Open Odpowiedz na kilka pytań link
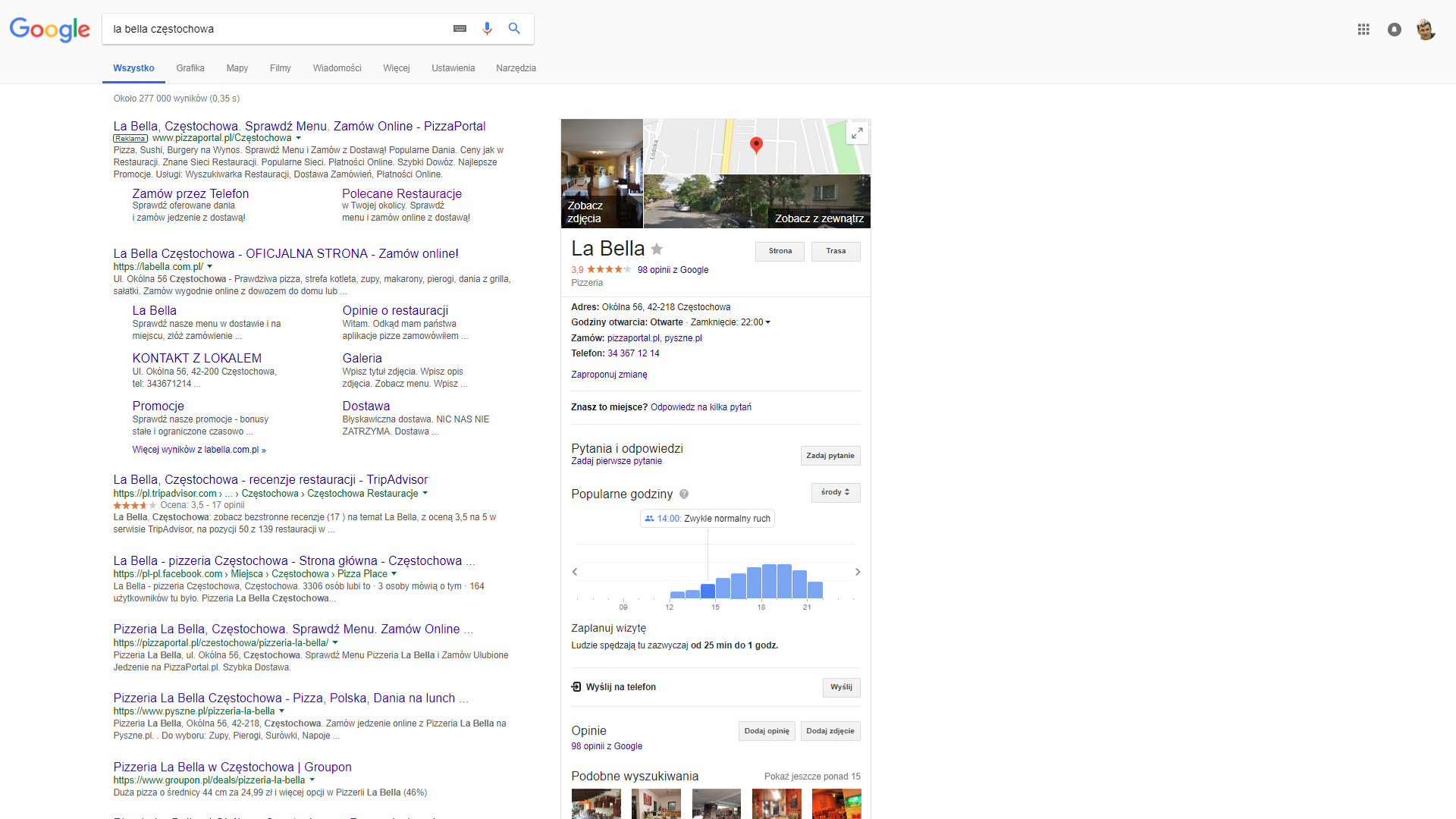1456x819 pixels. tap(701, 407)
